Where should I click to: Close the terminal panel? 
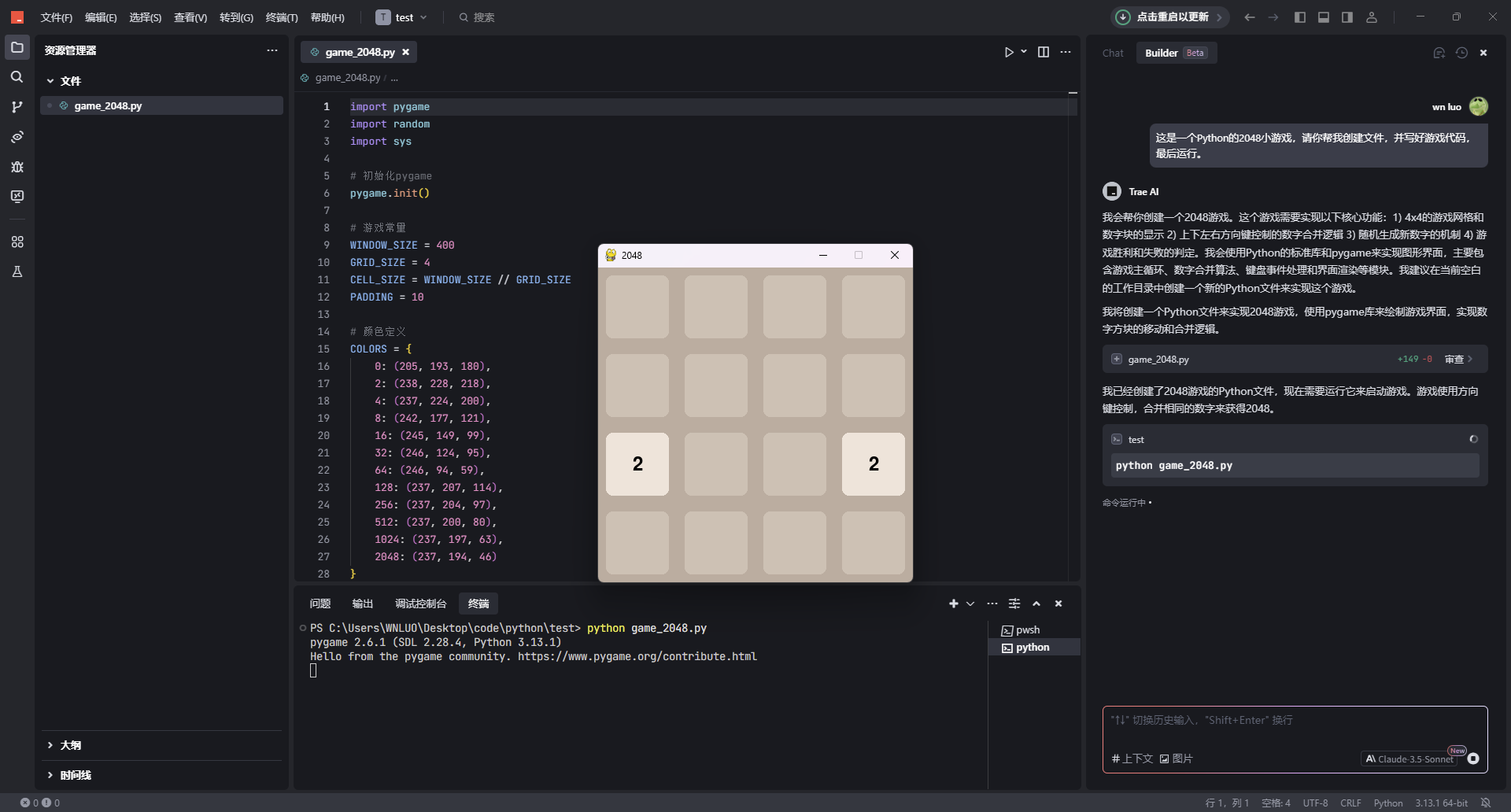tap(1058, 603)
